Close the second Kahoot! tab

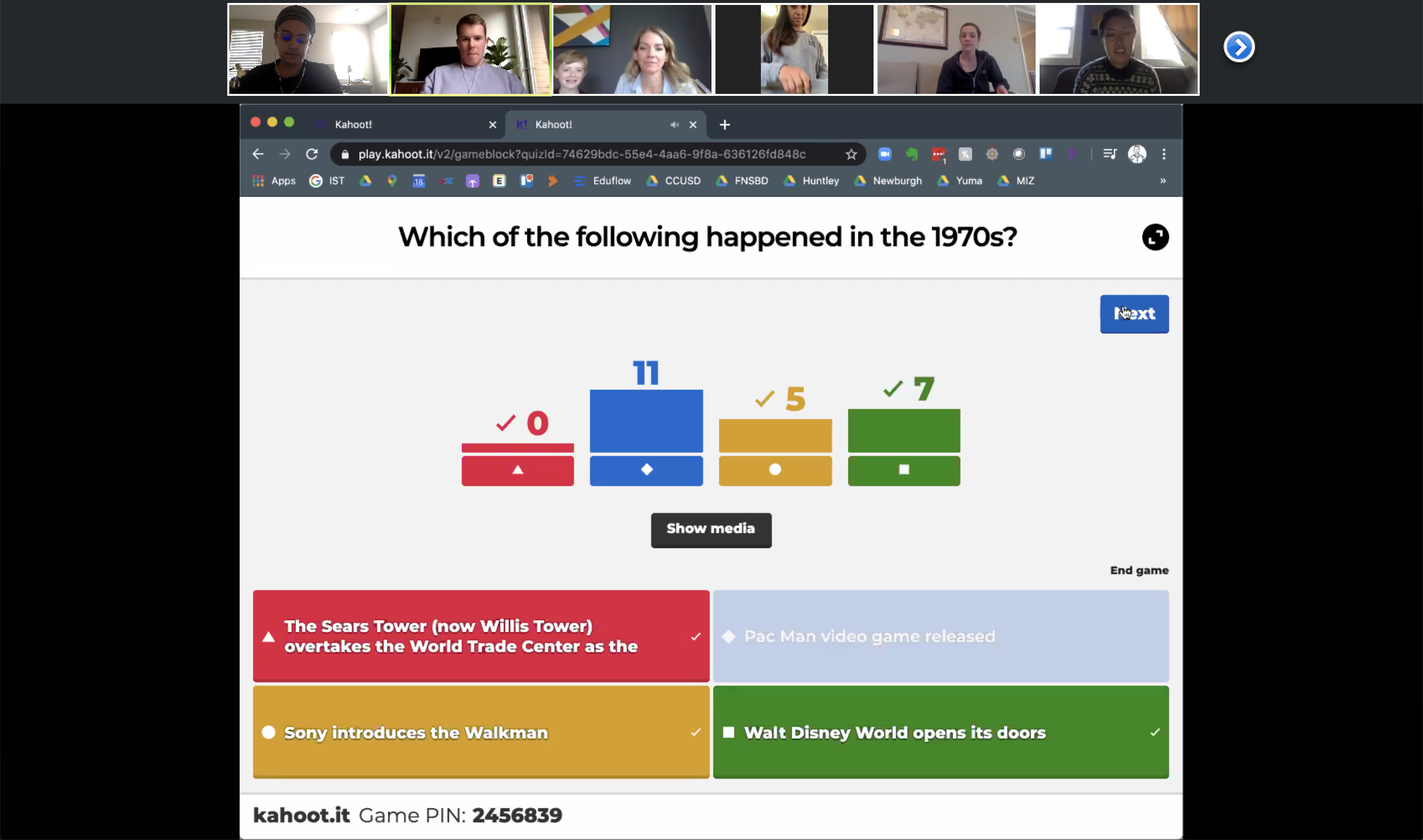click(693, 125)
